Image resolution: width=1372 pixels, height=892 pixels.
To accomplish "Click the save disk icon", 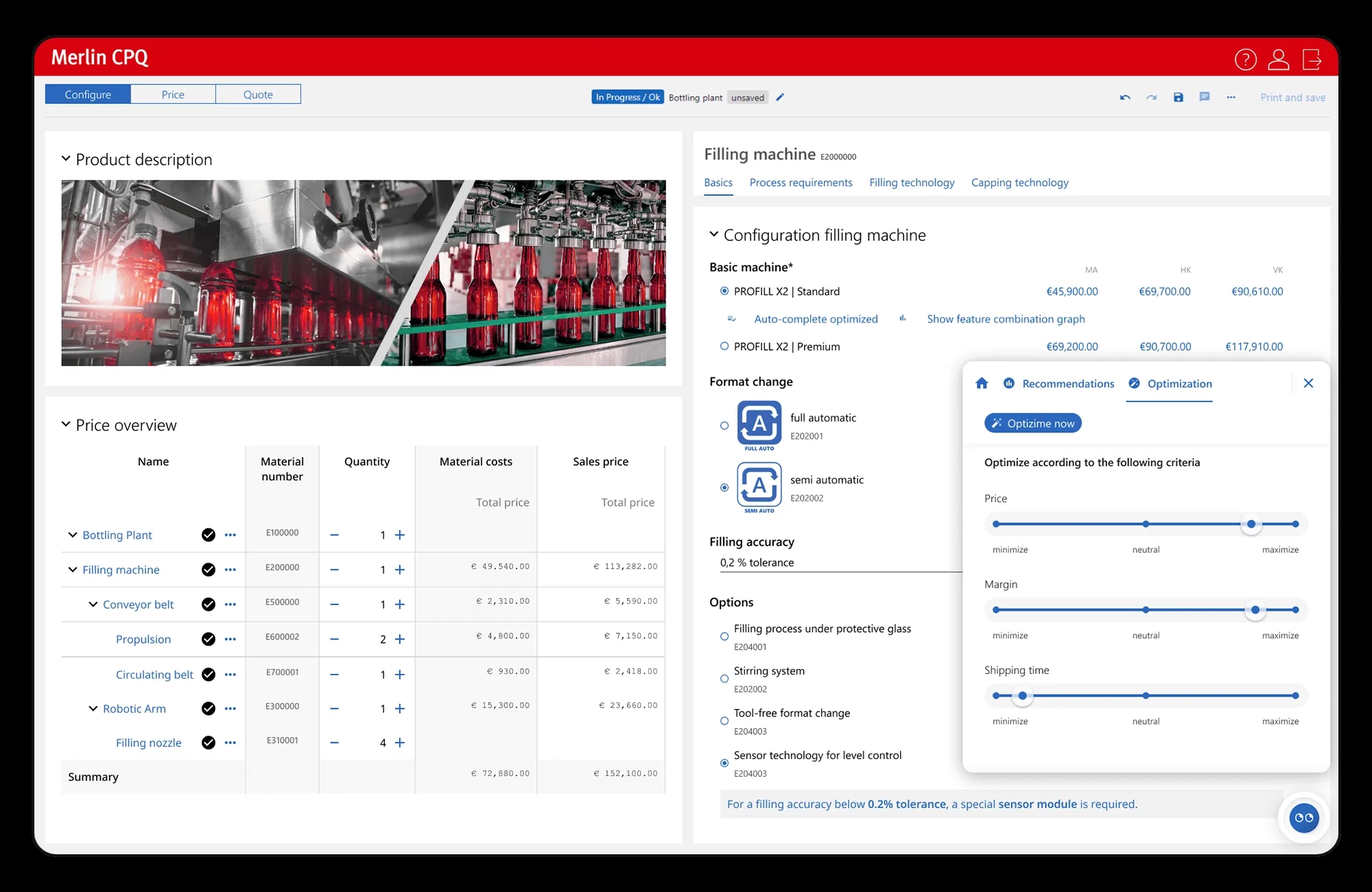I will (1179, 97).
